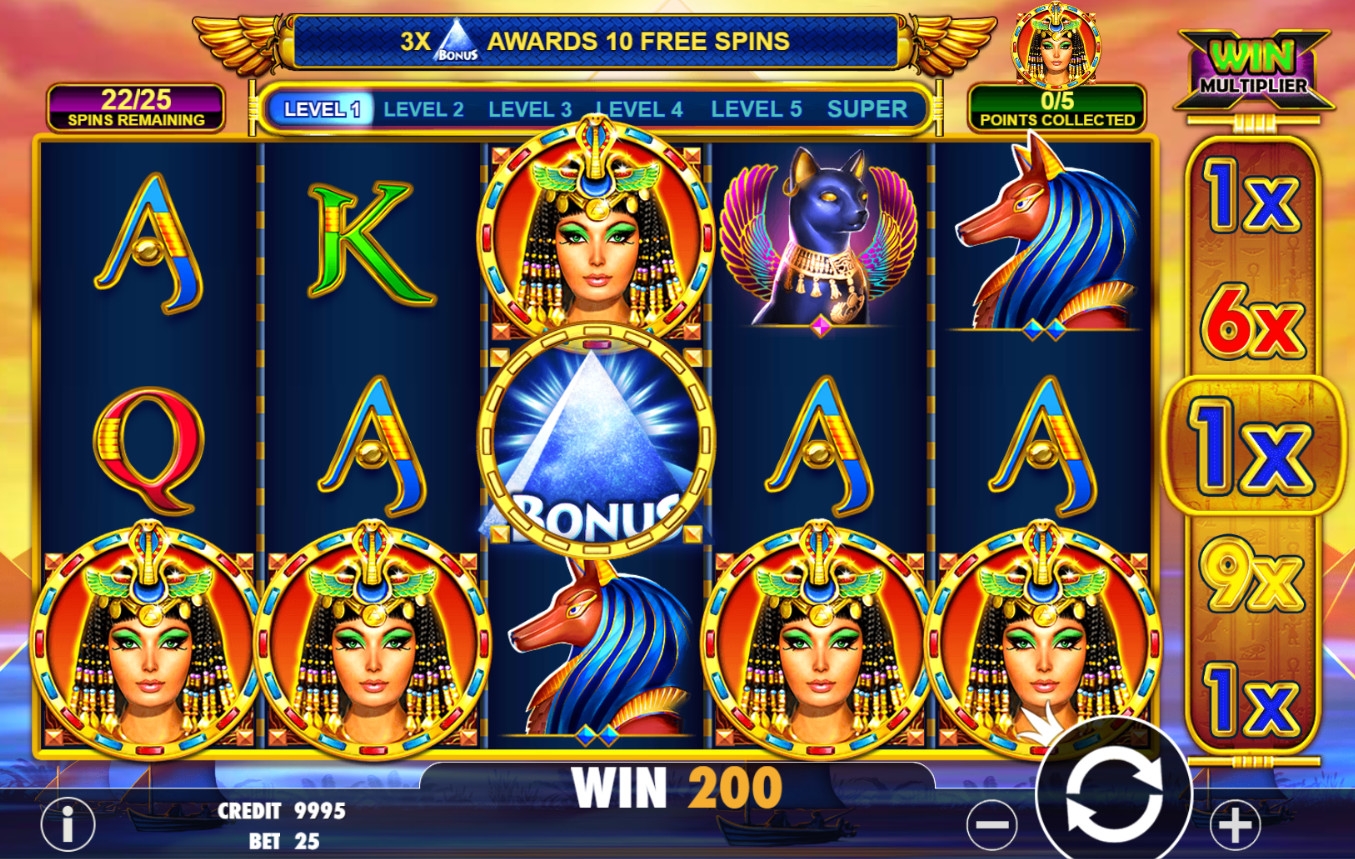This screenshot has width=1355, height=859.
Task: Click the free spins award banner
Action: coord(596,42)
